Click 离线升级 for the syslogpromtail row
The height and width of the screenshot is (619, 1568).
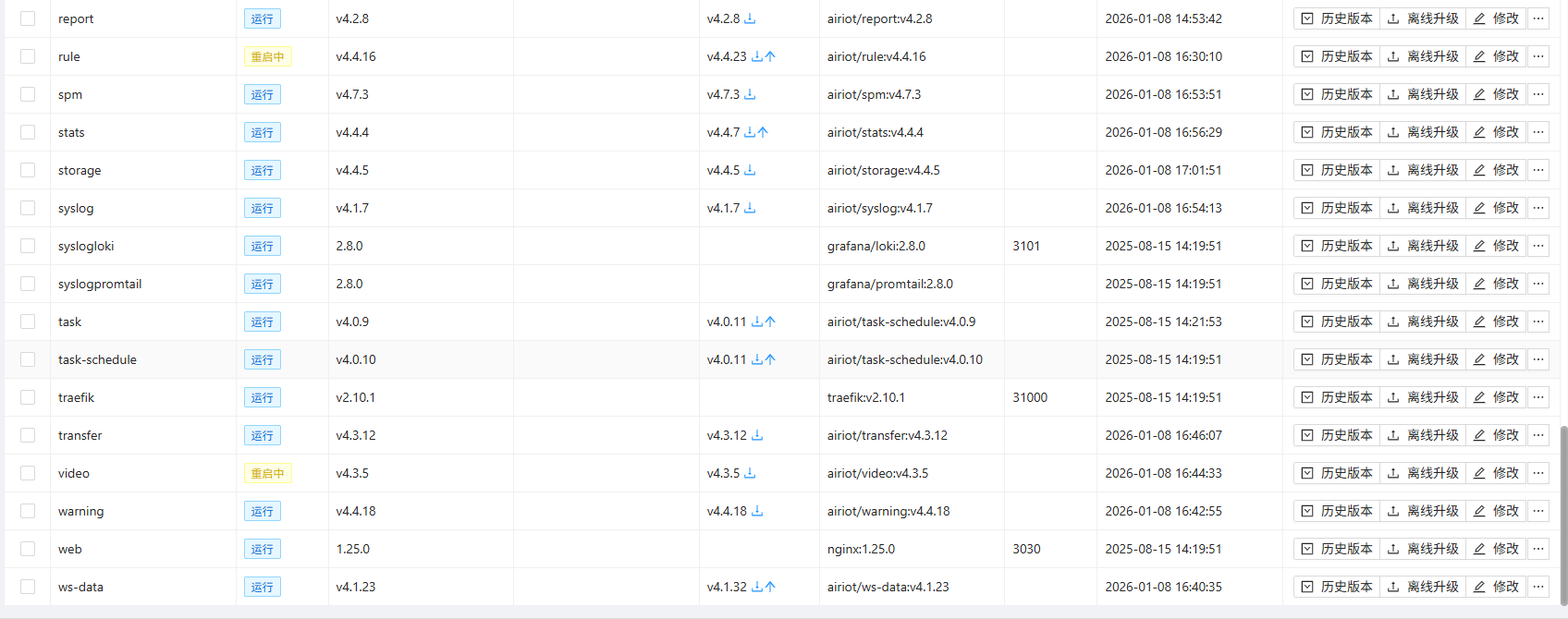tap(1423, 284)
